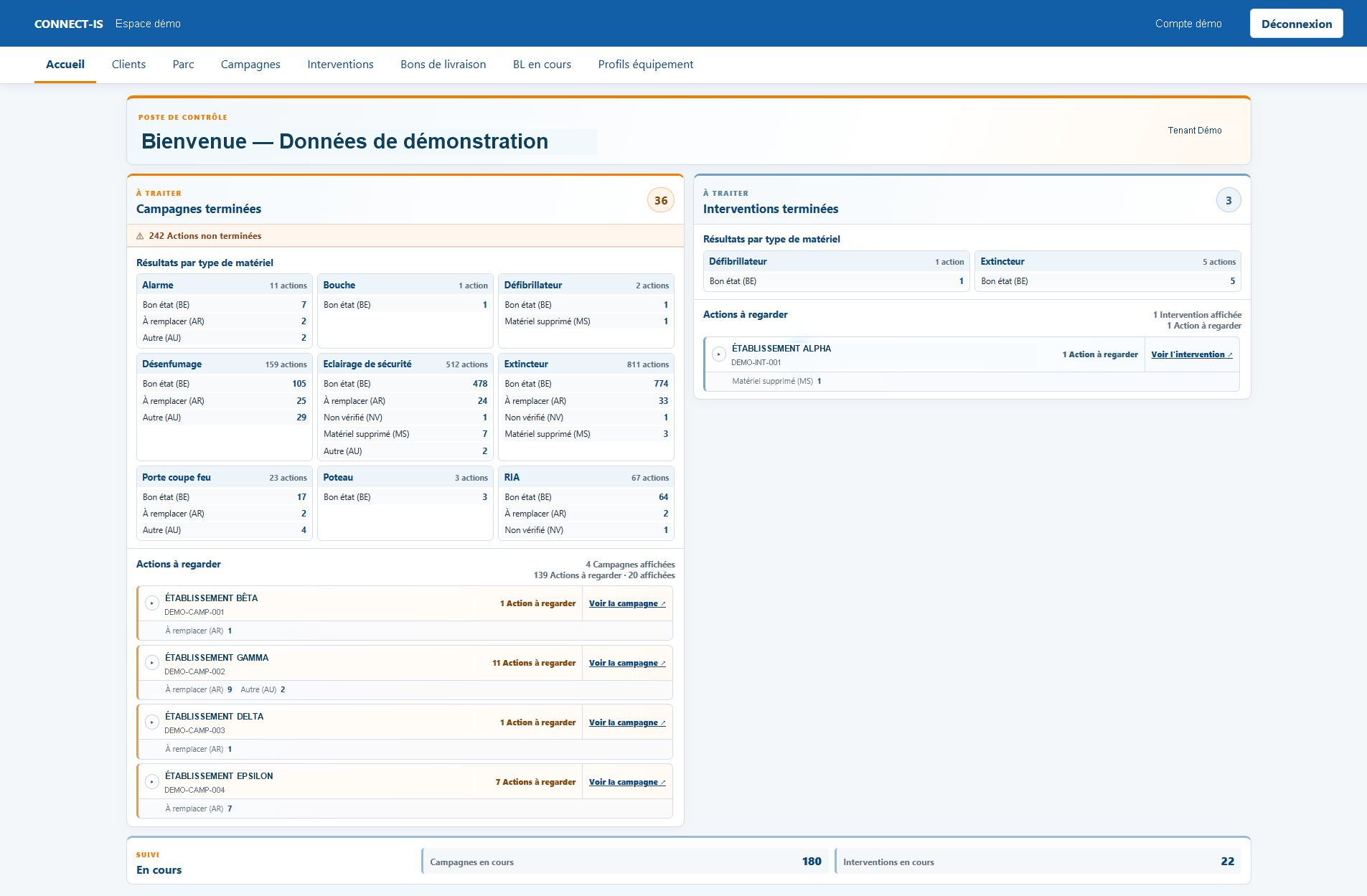The width and height of the screenshot is (1367, 896).
Task: Select the Alarme card header
Action: coord(225,285)
